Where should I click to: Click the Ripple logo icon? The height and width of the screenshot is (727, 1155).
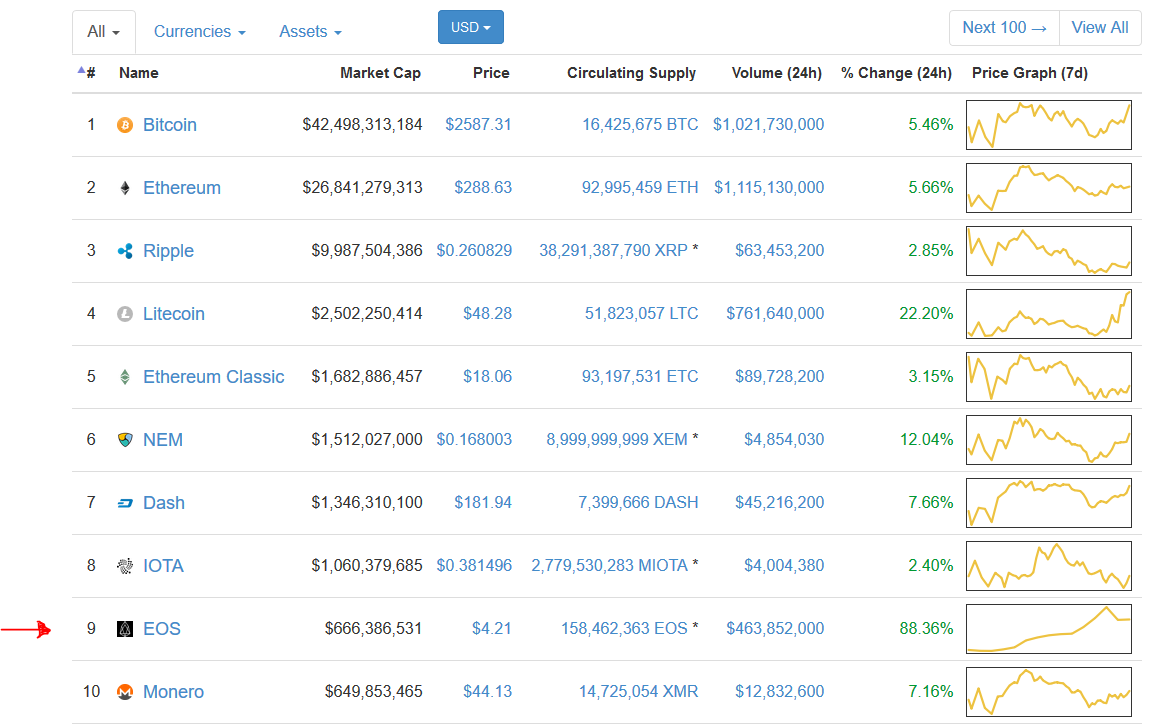coord(125,251)
